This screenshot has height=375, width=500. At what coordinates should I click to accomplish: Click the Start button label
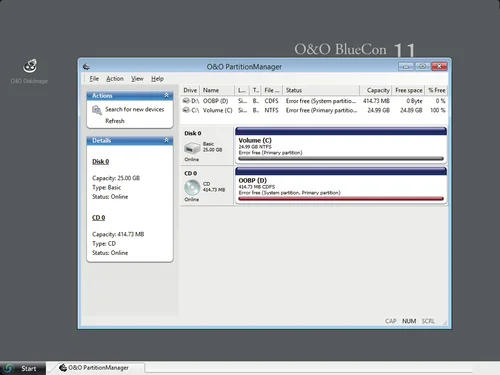29,368
